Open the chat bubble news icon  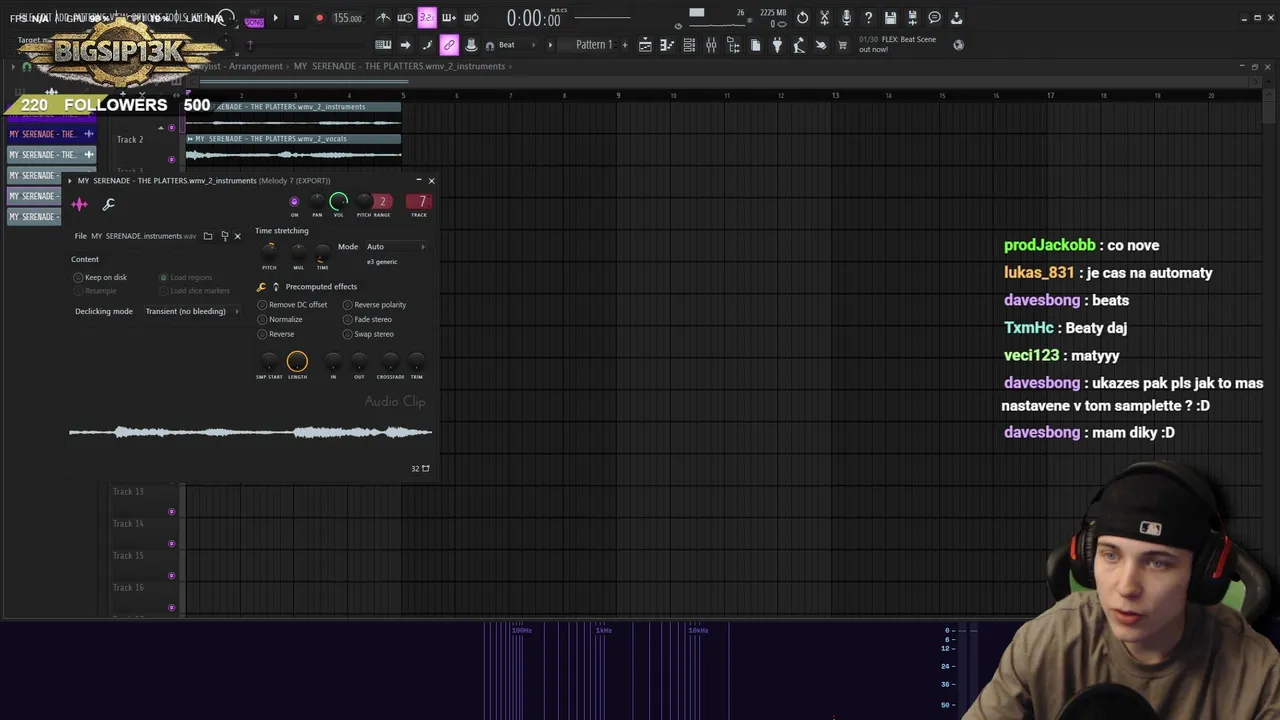tap(934, 18)
